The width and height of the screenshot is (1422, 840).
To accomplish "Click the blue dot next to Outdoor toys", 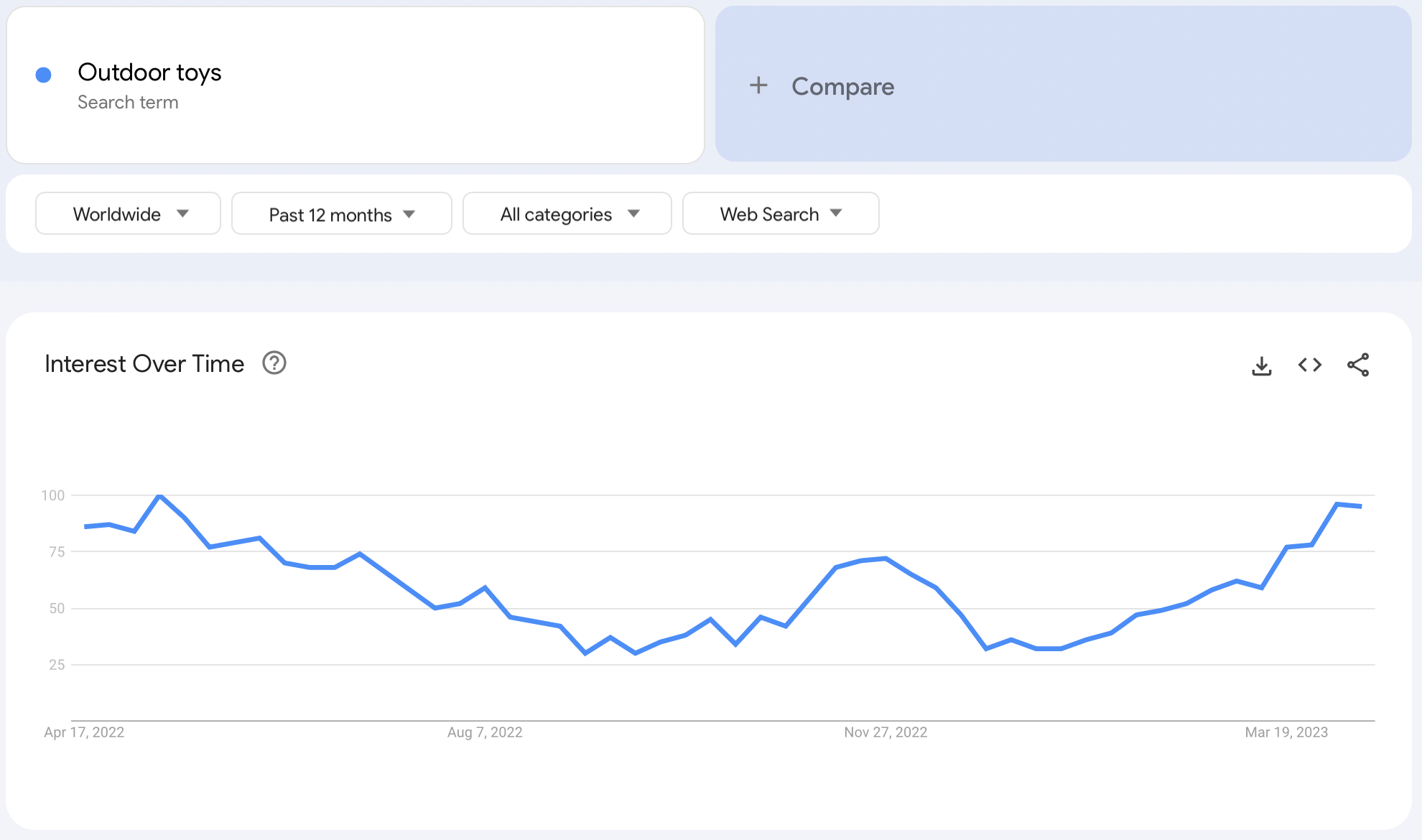I will pyautogui.click(x=43, y=75).
